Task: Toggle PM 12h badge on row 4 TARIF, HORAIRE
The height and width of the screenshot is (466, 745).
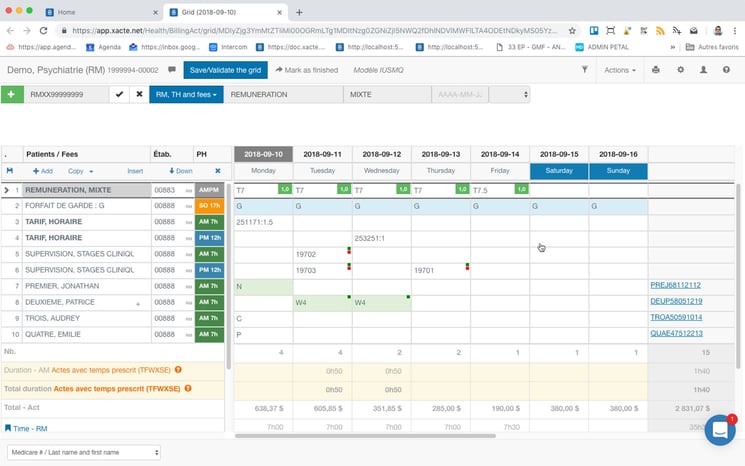Action: 209,238
